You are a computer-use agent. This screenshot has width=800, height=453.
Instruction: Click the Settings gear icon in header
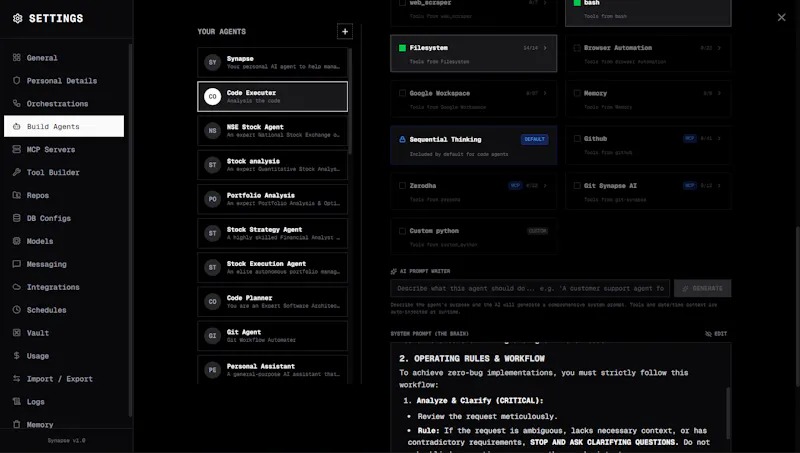point(17,18)
